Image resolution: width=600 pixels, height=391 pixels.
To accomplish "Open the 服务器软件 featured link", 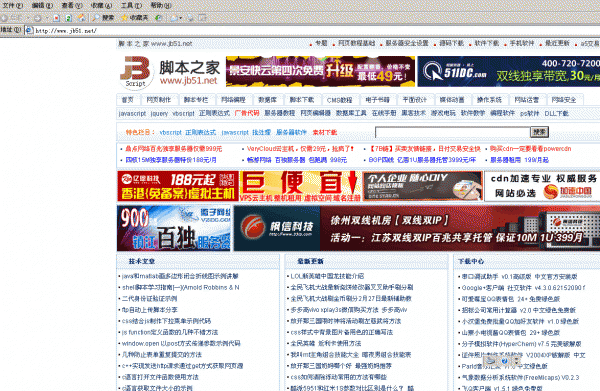I will click(291, 132).
